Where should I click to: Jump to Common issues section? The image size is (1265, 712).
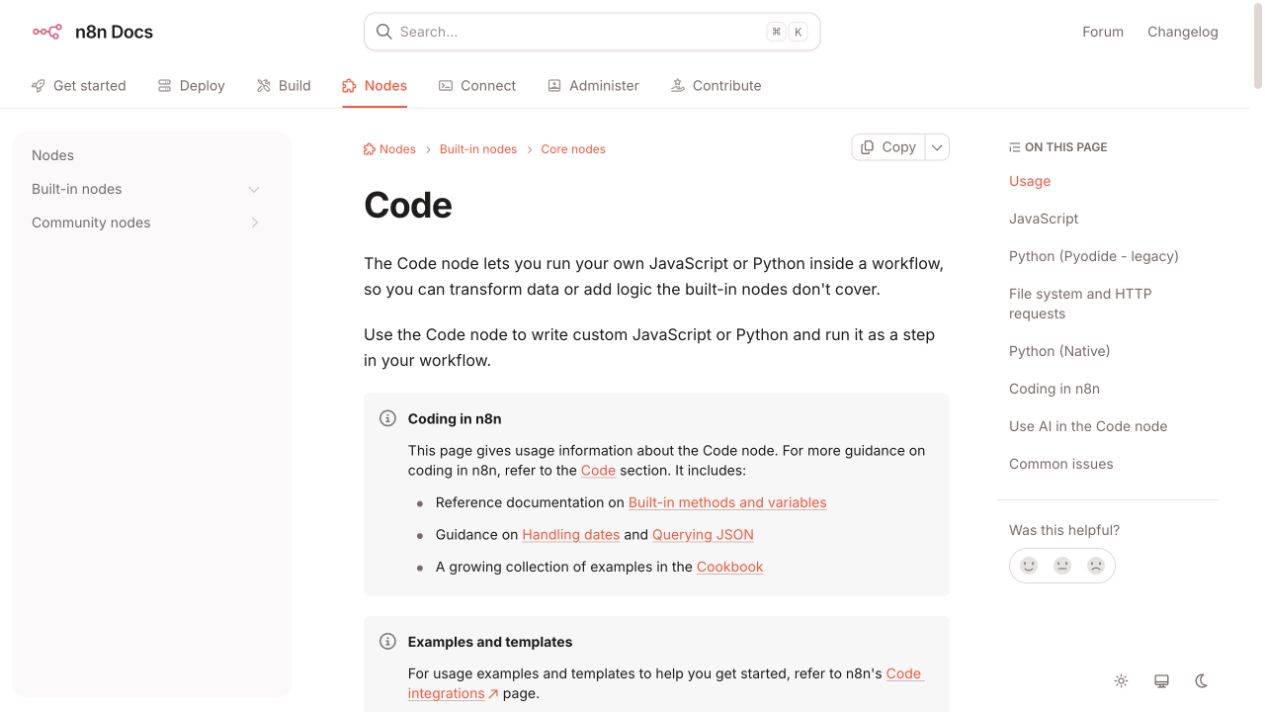pos(1061,464)
